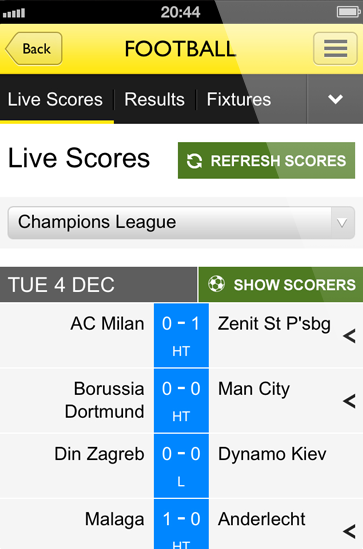The image size is (363, 549).
Task: Tap the AC Milan 0-1 score box
Action: click(x=181, y=335)
